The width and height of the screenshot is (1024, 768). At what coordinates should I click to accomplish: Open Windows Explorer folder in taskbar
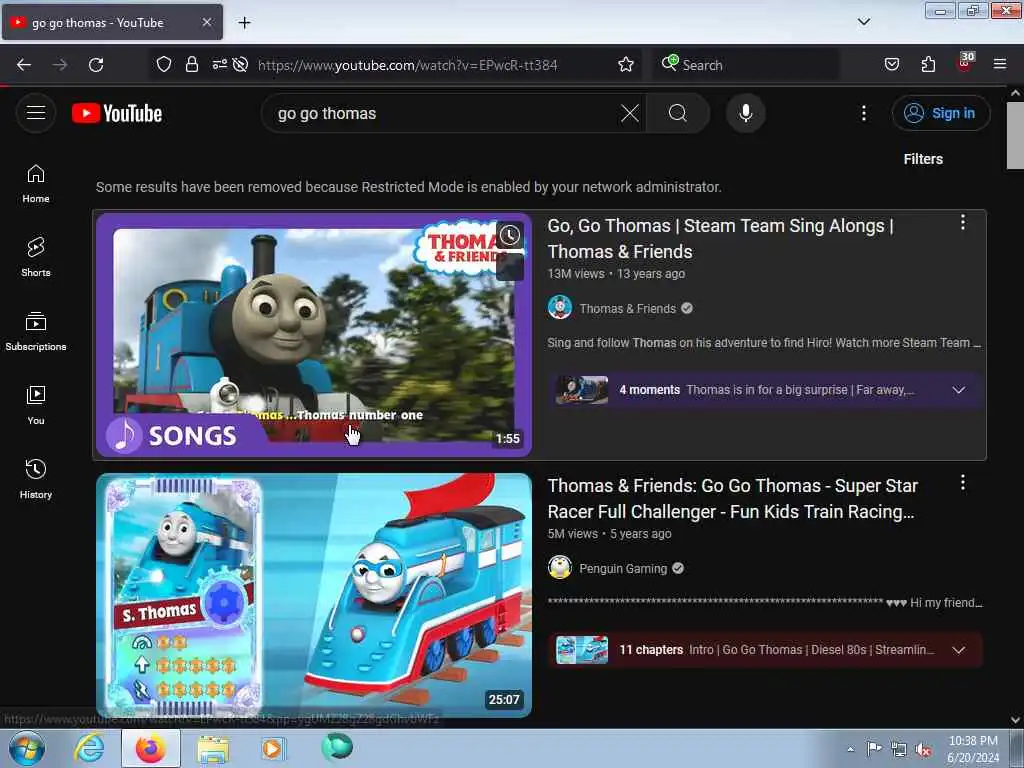213,748
